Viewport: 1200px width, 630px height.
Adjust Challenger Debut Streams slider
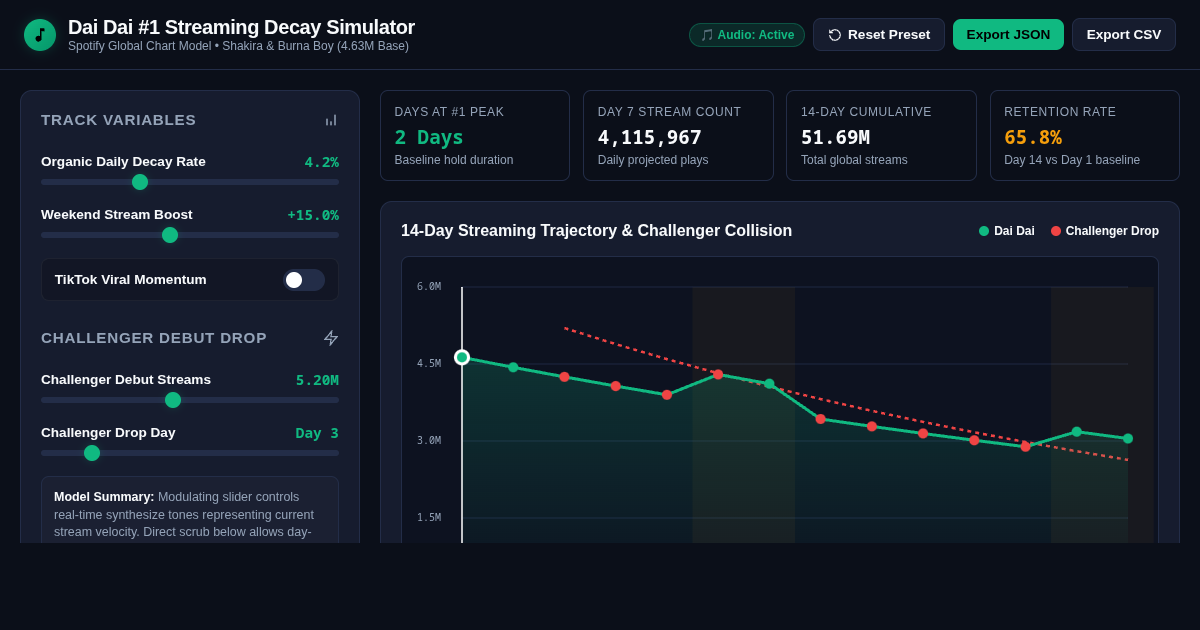pos(190,400)
